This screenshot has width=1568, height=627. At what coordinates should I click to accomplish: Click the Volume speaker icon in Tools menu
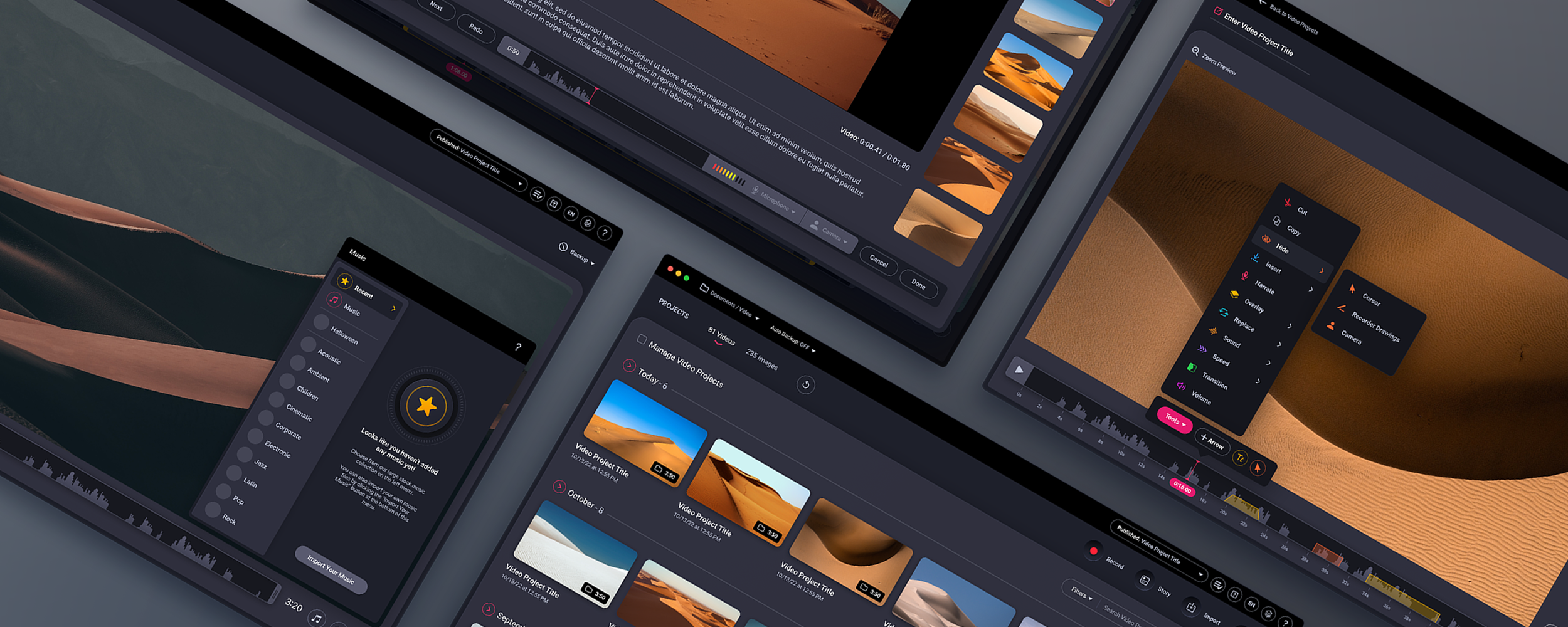[x=1181, y=386]
